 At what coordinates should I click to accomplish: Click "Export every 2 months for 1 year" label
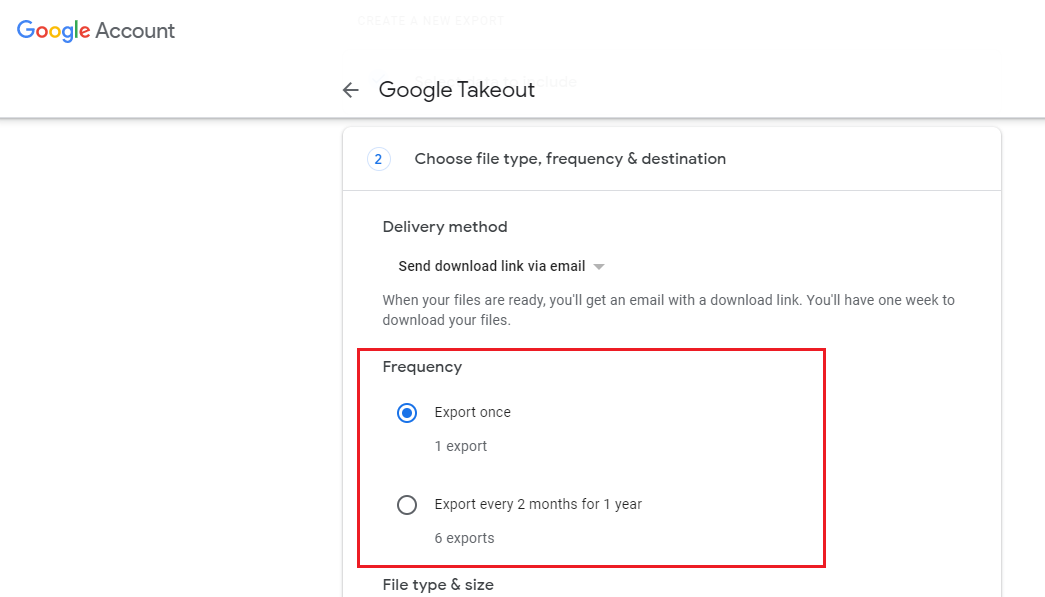(x=538, y=505)
